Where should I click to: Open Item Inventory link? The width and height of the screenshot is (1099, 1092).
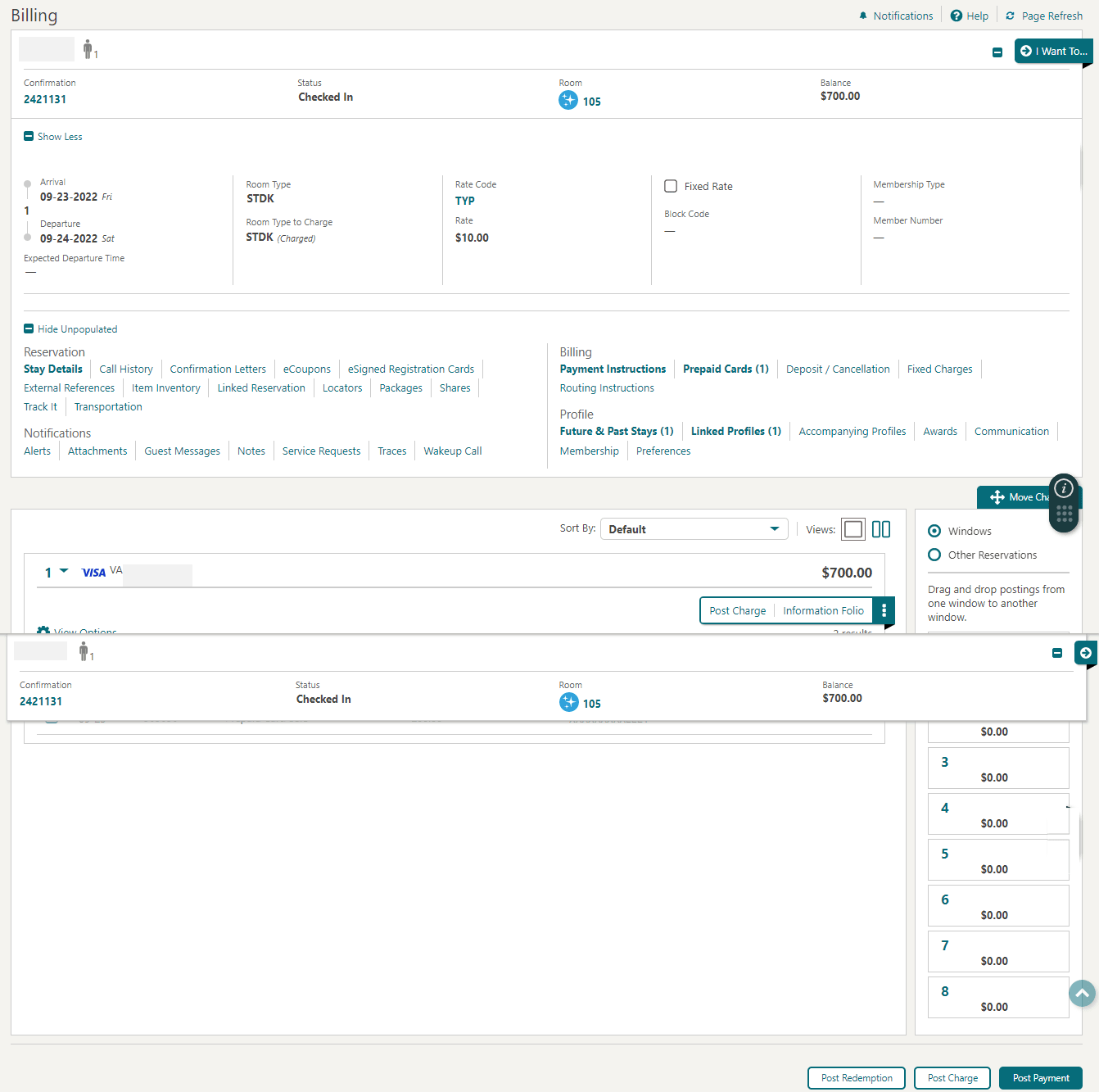pyautogui.click(x=166, y=388)
